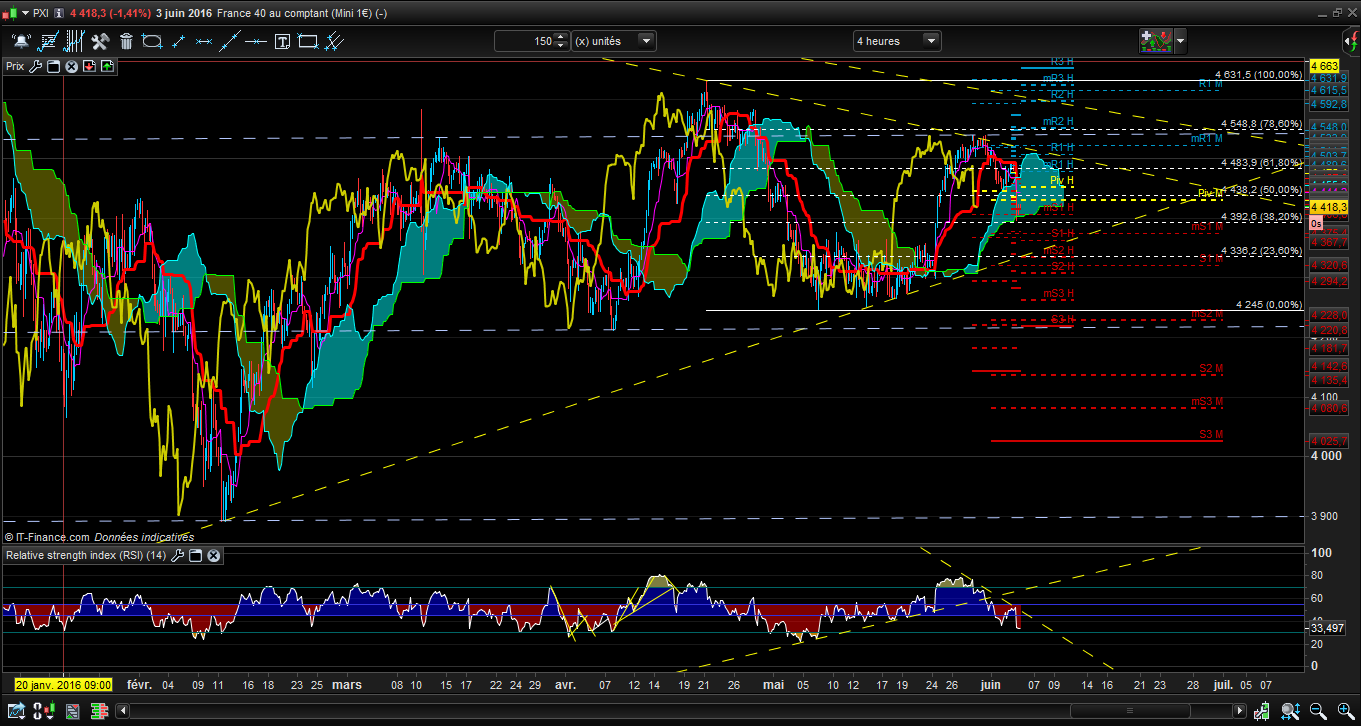This screenshot has height=726, width=1361.
Task: Click the bottom-left chart export icon
Action: point(15,711)
